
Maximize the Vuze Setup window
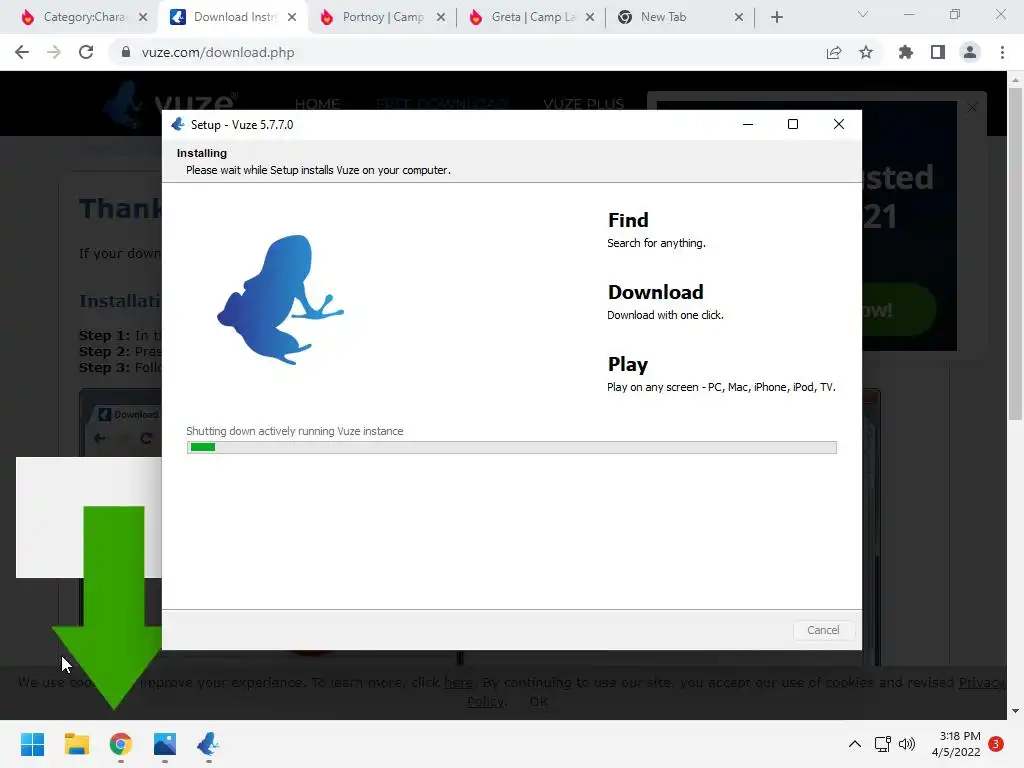793,124
